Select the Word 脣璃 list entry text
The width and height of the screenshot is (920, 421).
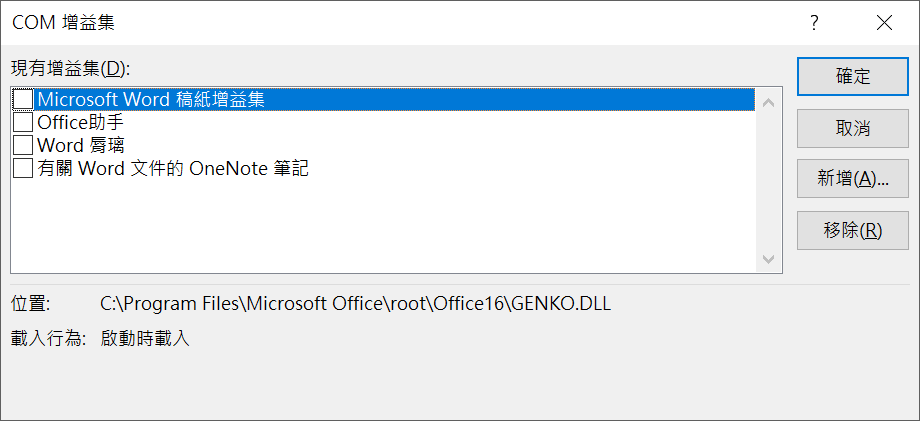click(81, 145)
